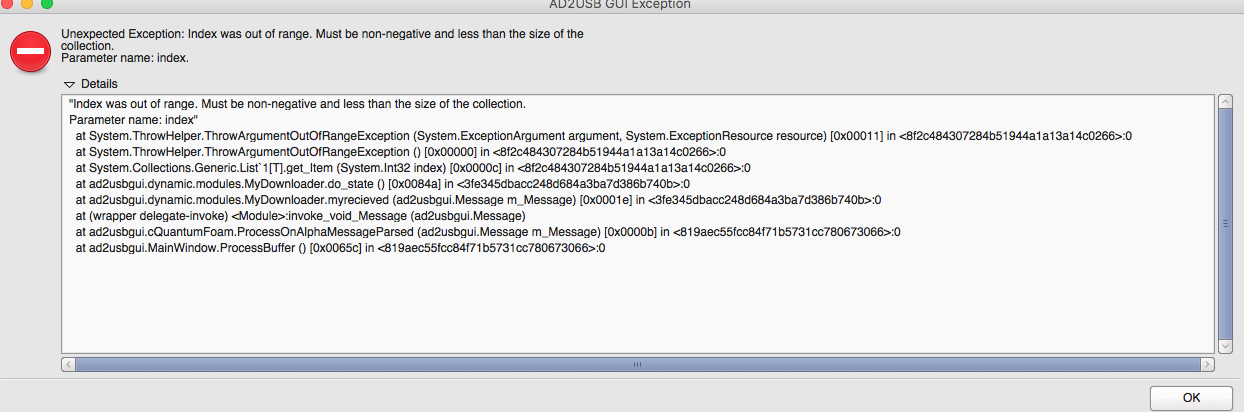Click the MainWindow.ProcessBuffer stack trace line
The width and height of the screenshot is (1244, 412).
coord(340,248)
